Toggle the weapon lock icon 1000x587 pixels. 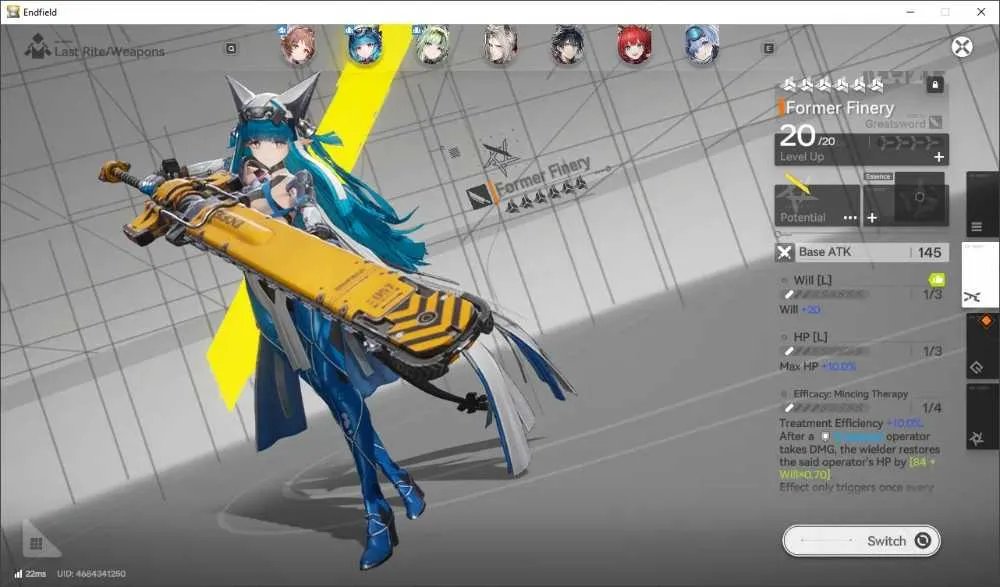click(x=934, y=84)
